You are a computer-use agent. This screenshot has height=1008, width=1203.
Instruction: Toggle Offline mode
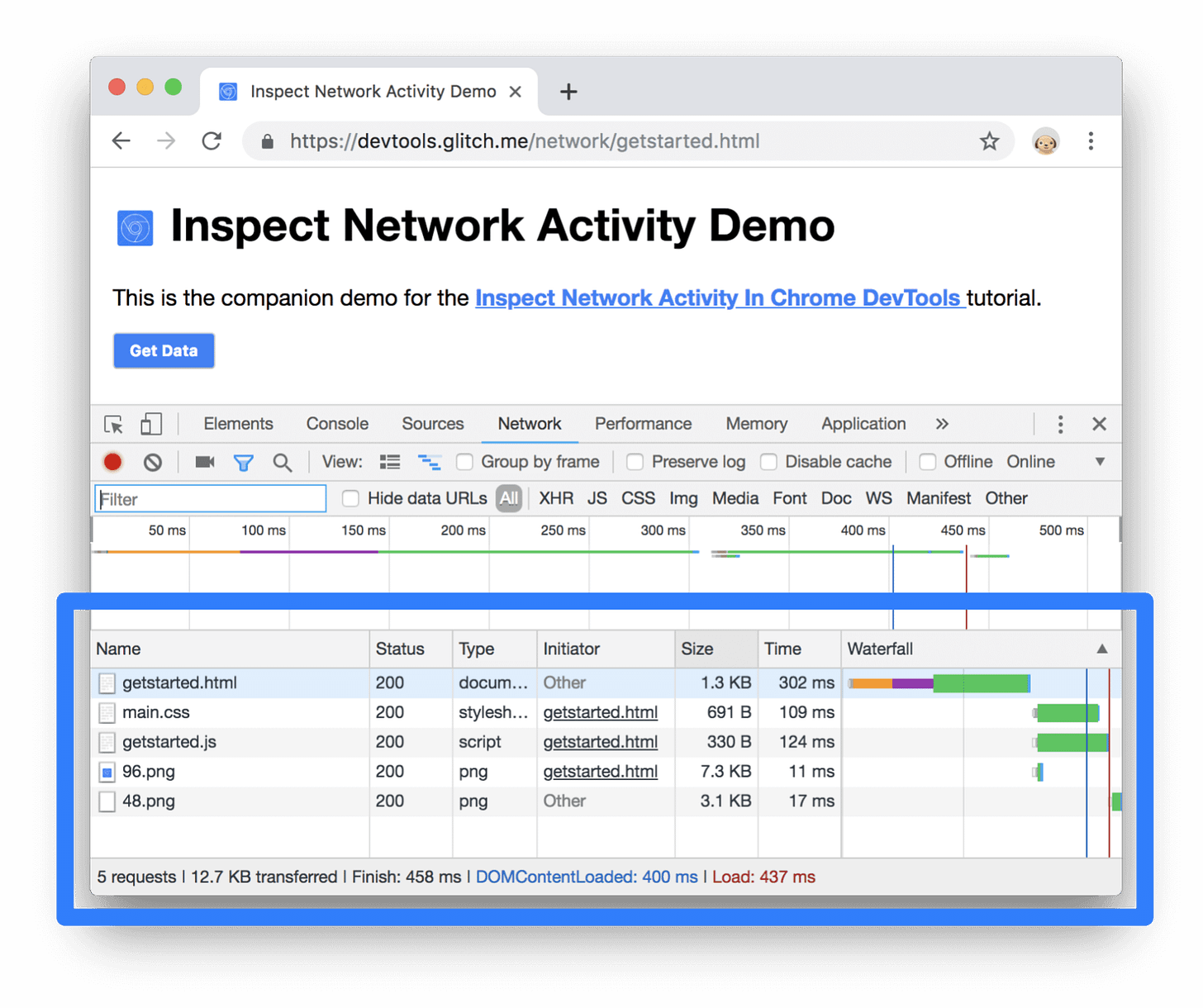[x=927, y=462]
